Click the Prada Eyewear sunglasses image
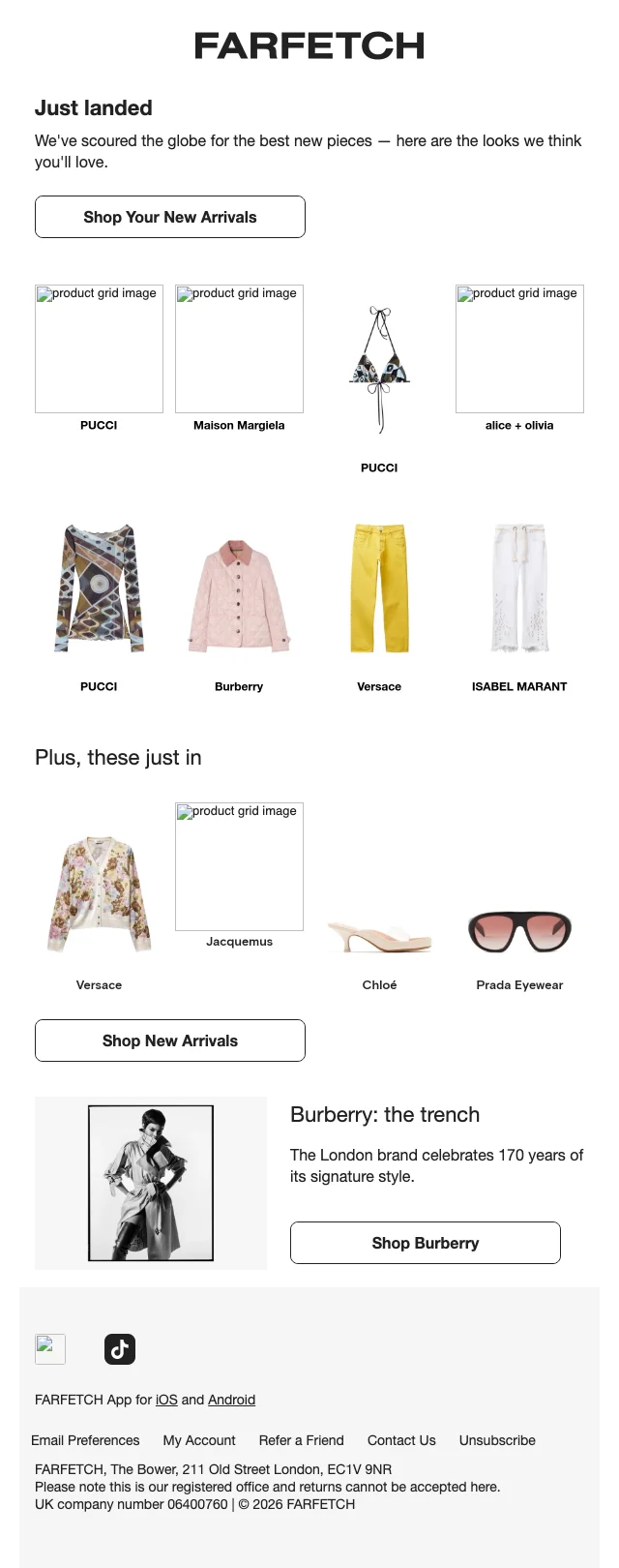This screenshot has height=1568, width=619. [519, 931]
